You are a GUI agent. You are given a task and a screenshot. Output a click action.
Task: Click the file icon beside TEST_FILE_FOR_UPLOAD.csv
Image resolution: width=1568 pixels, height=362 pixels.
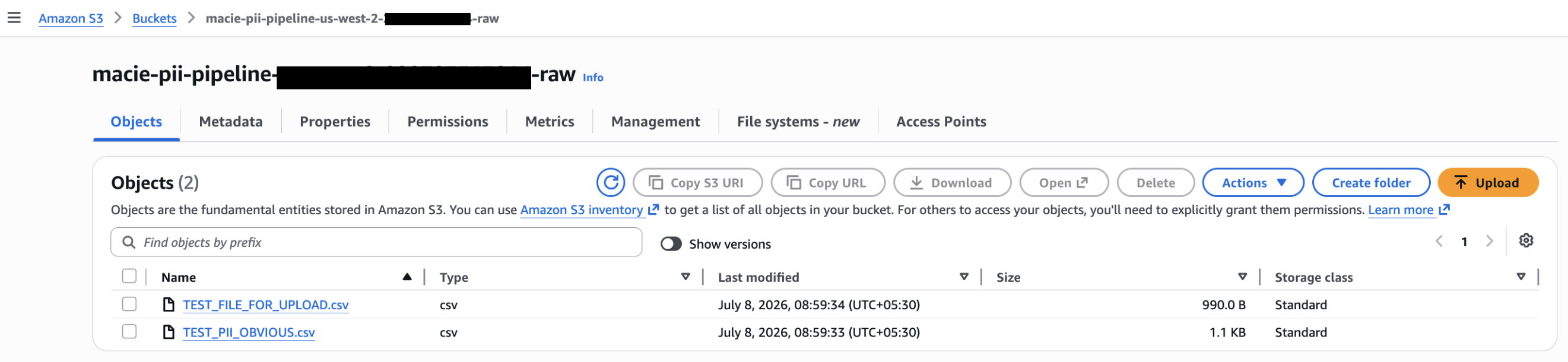169,304
